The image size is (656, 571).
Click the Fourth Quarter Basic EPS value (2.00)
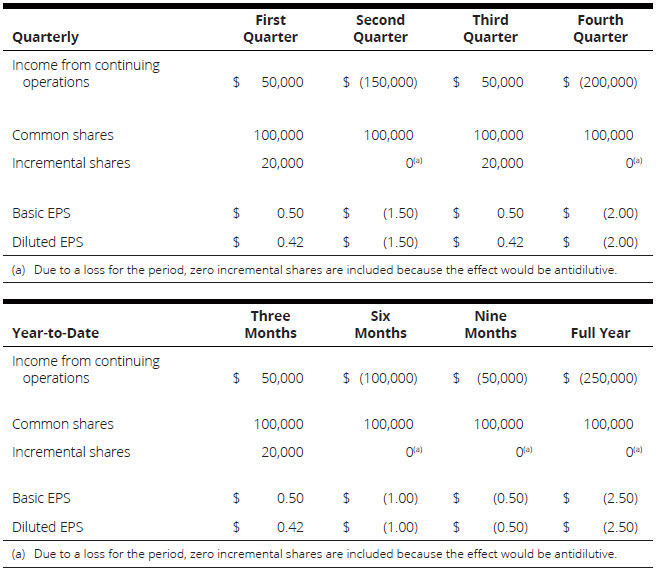coord(615,213)
